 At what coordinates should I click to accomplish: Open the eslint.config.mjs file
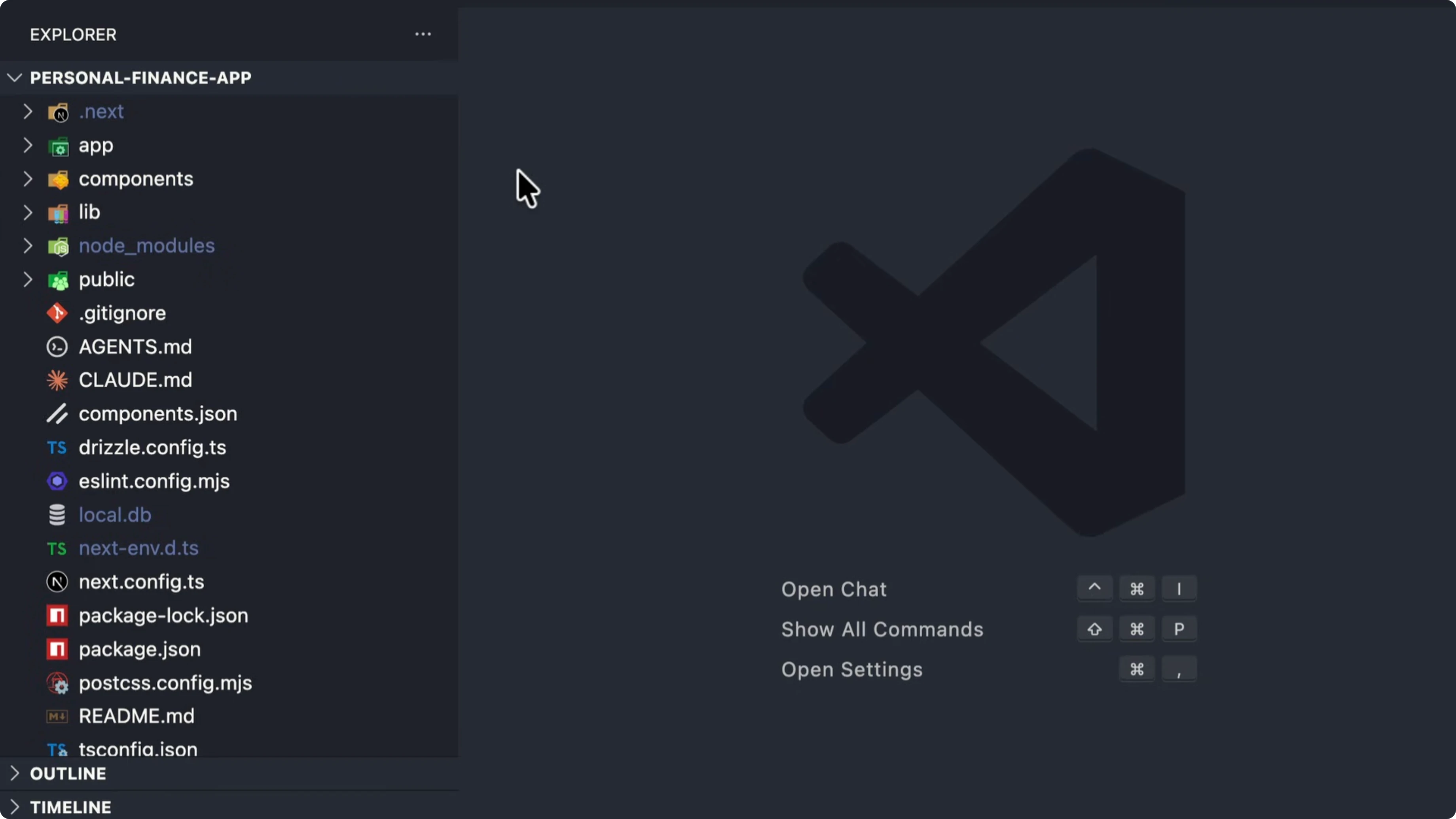154,482
